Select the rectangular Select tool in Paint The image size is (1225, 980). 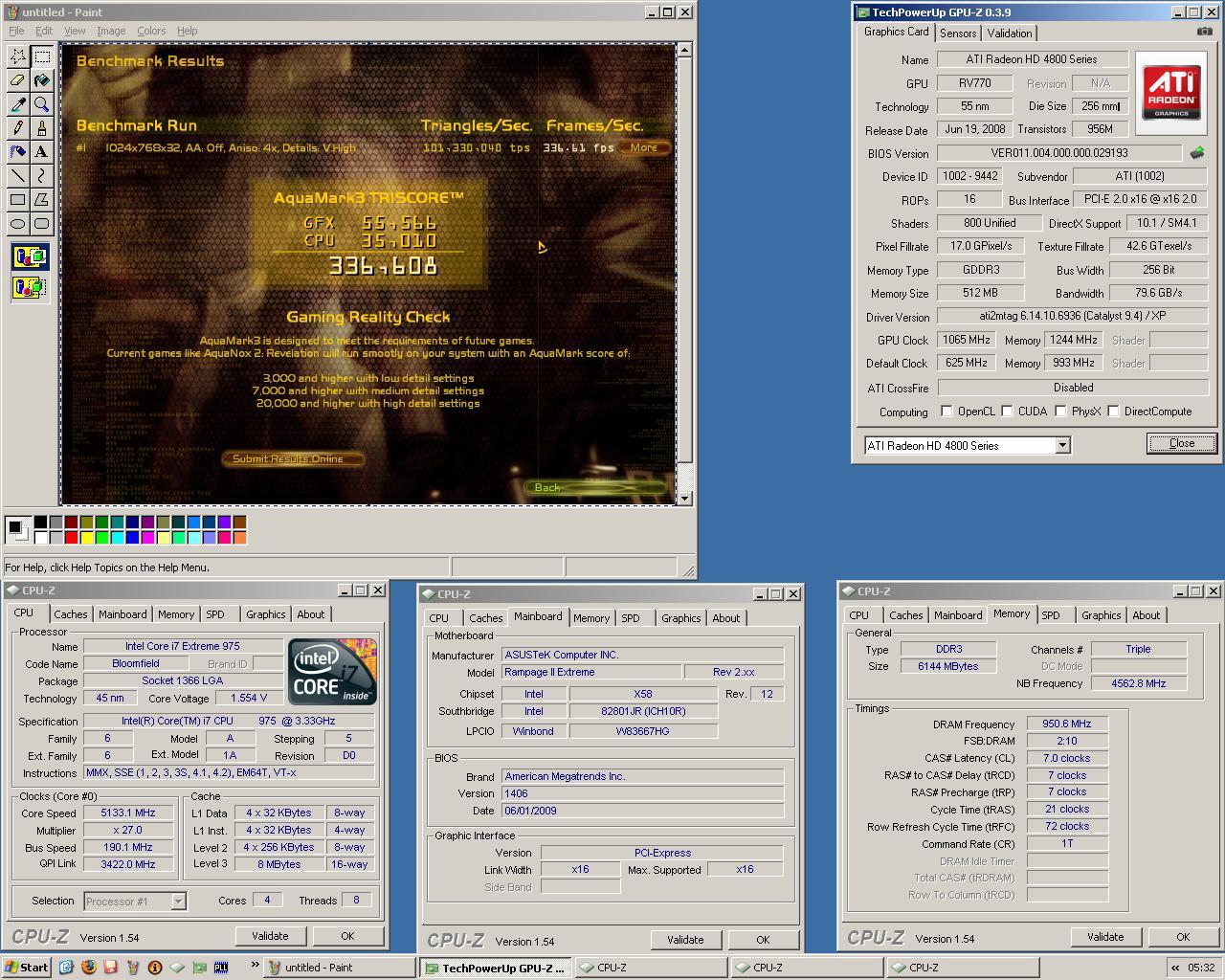tap(41, 56)
